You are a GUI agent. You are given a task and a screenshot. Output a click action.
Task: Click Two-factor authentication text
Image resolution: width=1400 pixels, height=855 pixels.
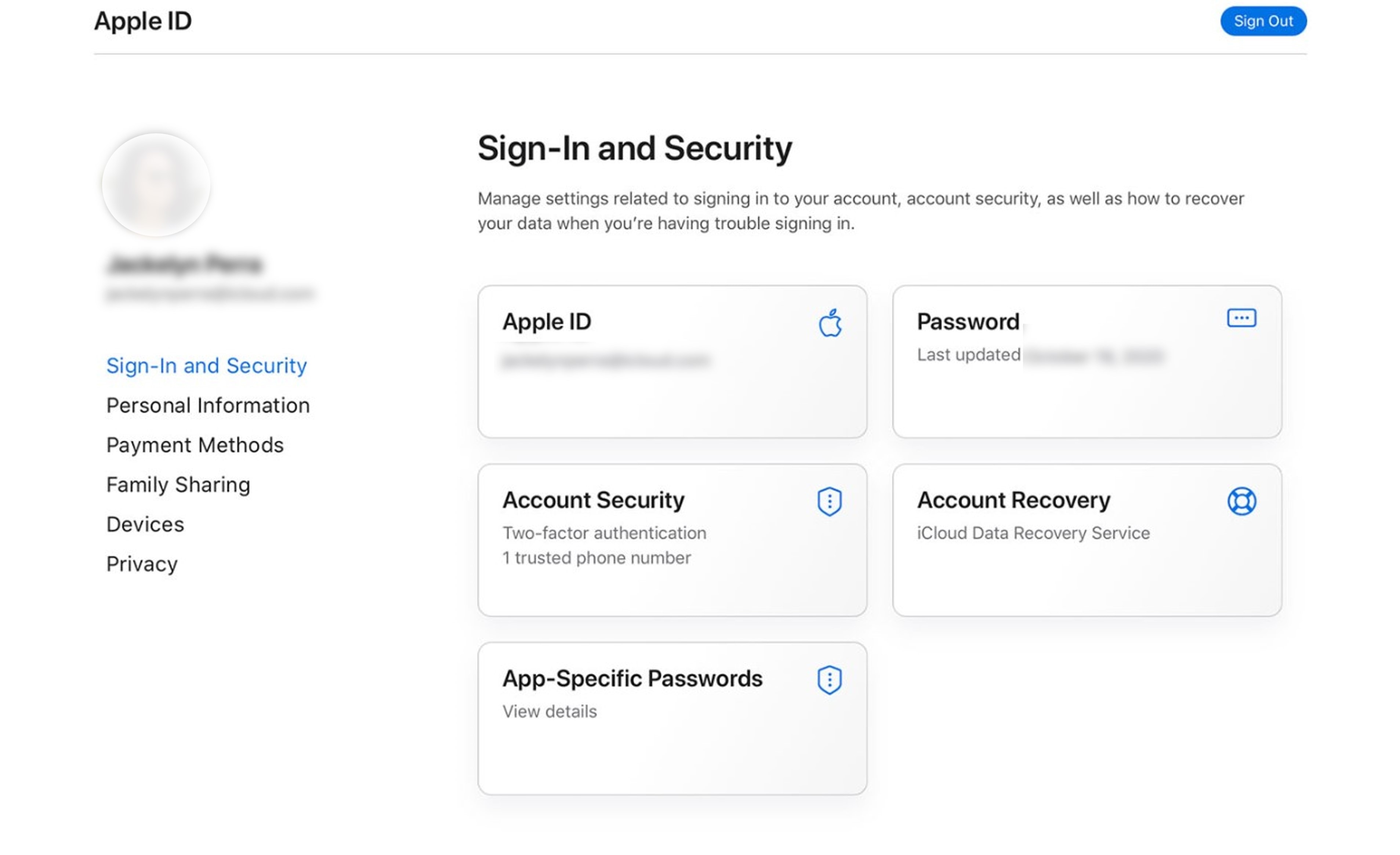[604, 533]
